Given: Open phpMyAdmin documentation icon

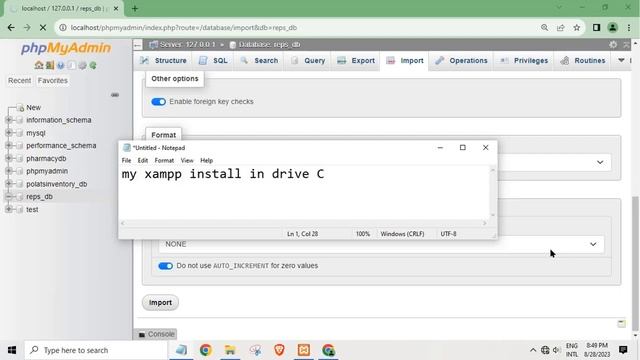Looking at the screenshot, I should click(60, 65).
